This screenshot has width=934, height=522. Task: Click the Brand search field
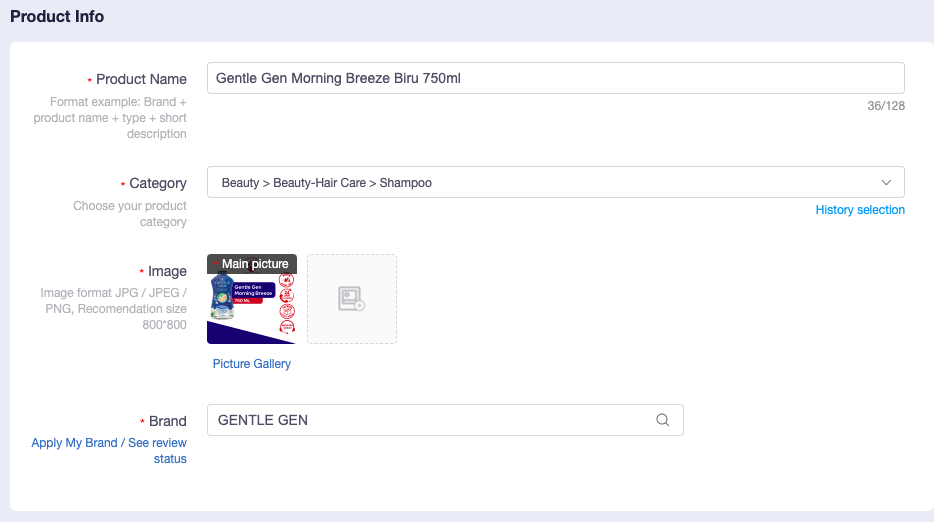click(445, 420)
